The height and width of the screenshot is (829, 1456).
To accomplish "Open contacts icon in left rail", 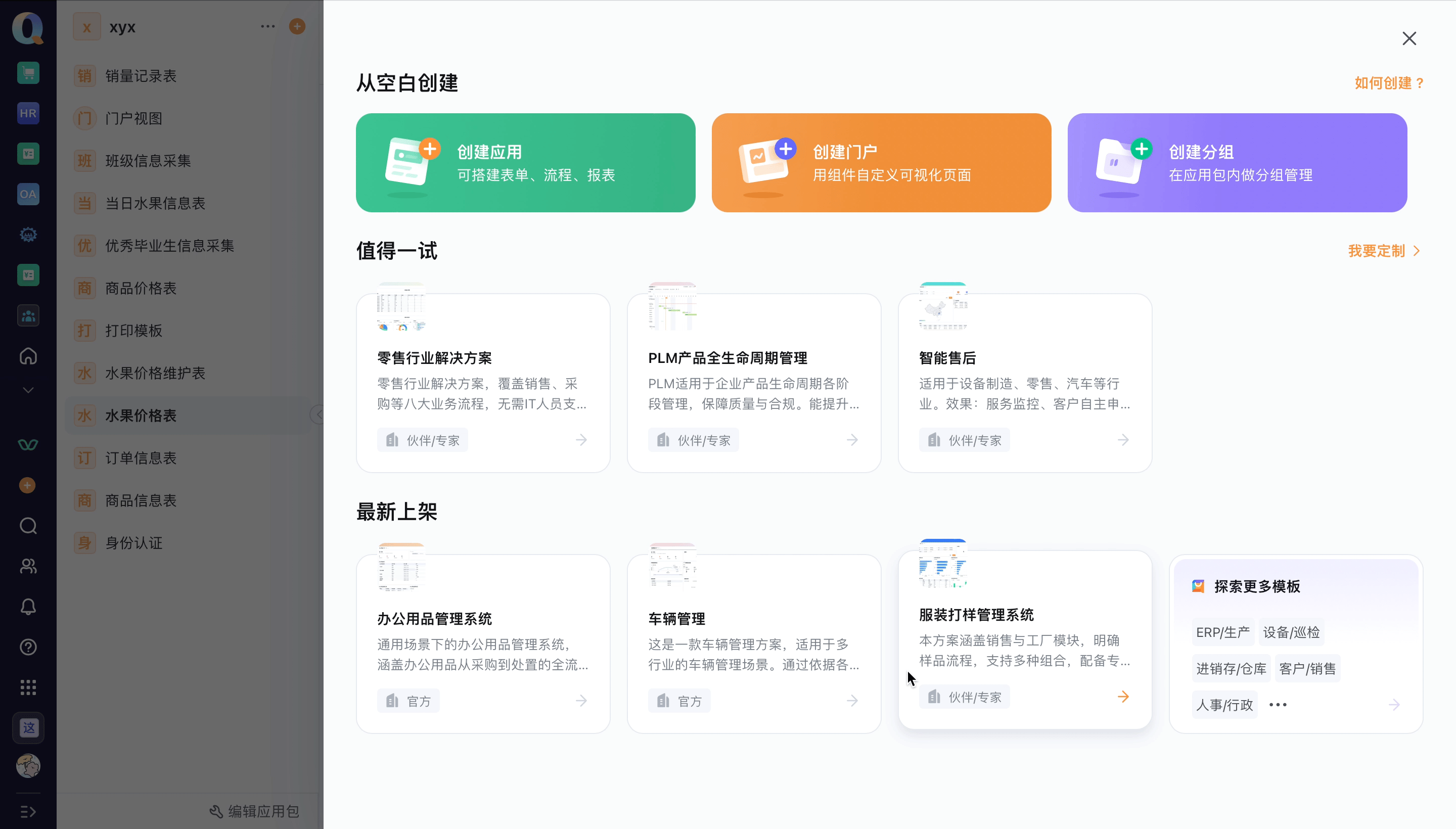I will point(28,566).
